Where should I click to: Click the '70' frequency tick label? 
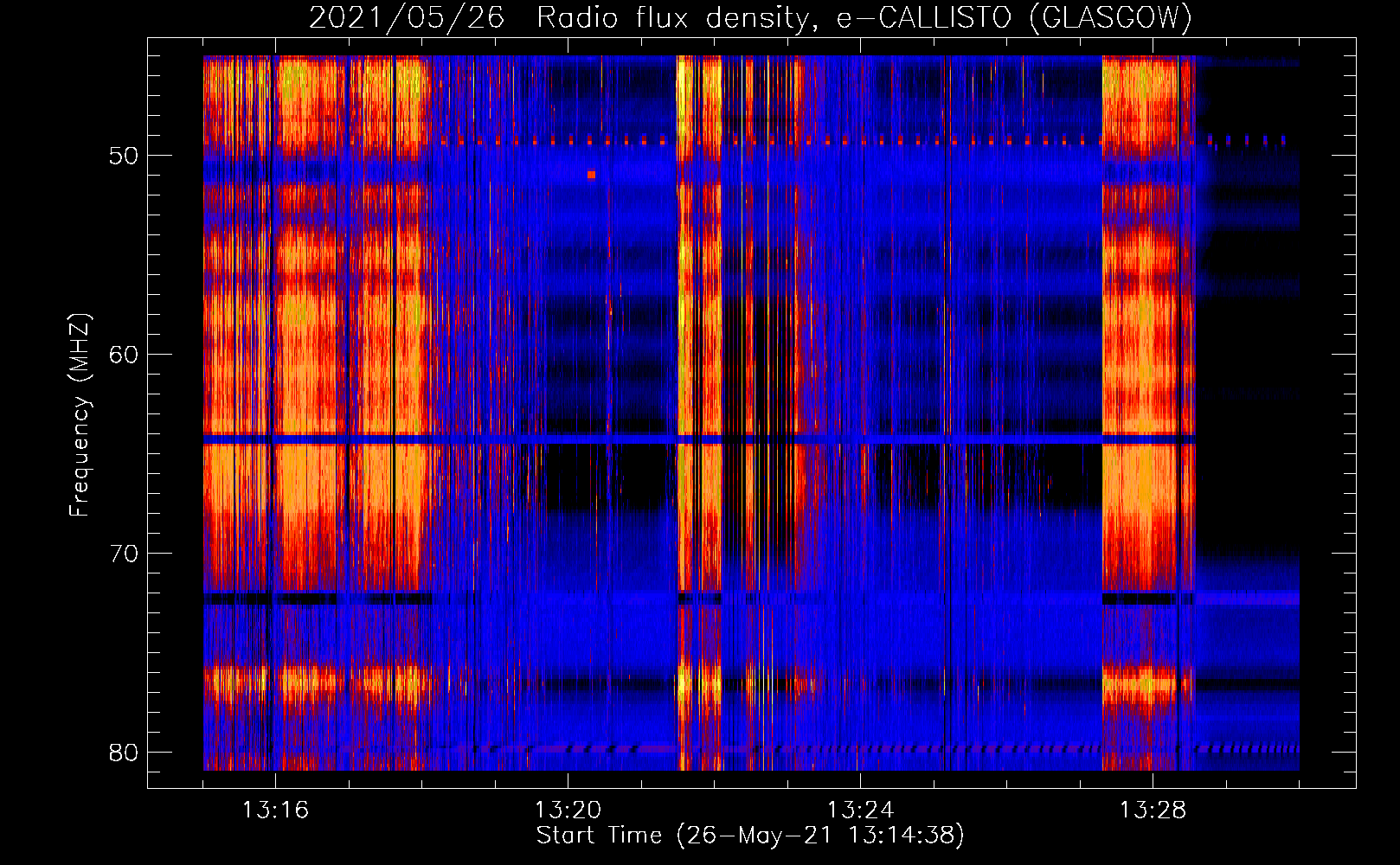pyautogui.click(x=125, y=554)
